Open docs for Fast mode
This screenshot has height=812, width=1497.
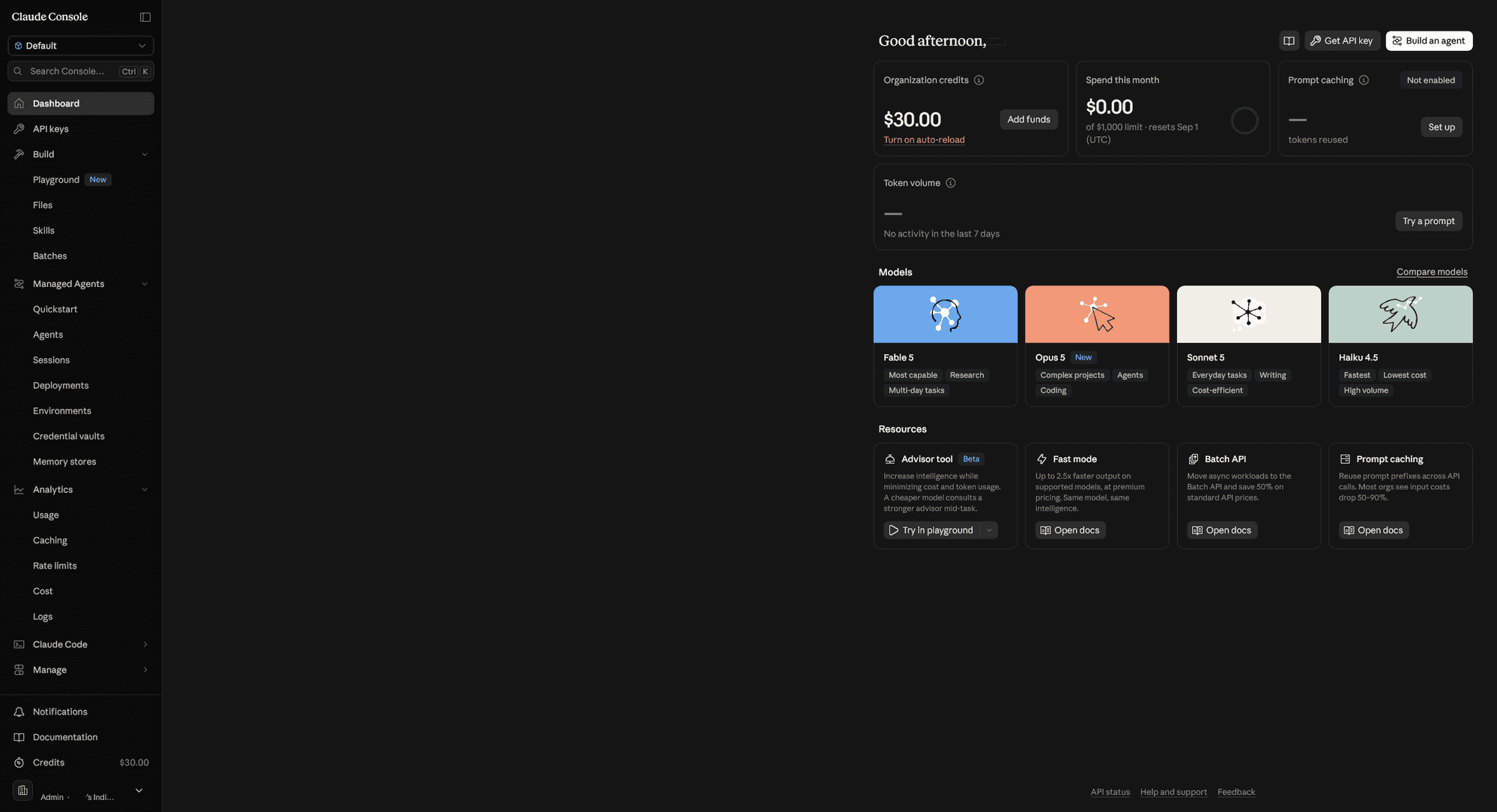[x=1070, y=530]
